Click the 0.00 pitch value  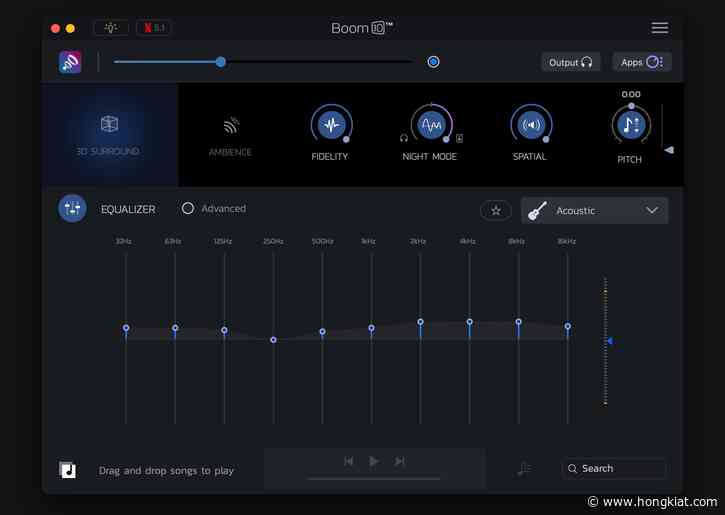[631, 94]
